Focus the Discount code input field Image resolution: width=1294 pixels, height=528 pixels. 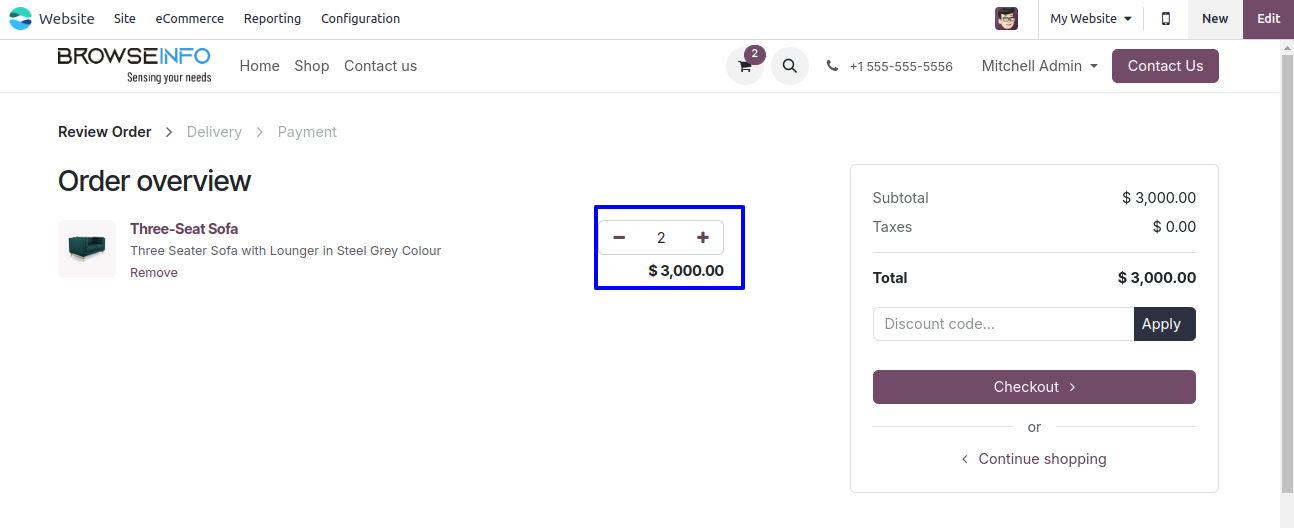click(x=1003, y=324)
